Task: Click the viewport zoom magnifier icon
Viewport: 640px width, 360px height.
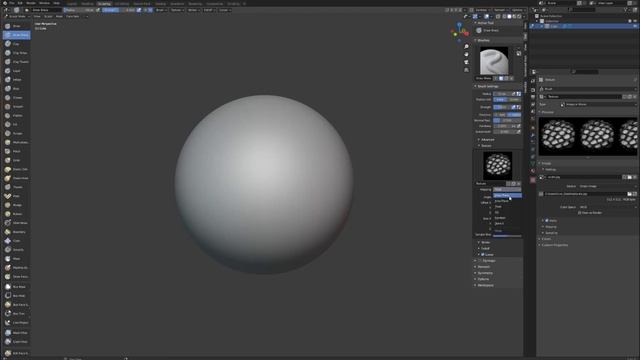Action: pos(466,47)
